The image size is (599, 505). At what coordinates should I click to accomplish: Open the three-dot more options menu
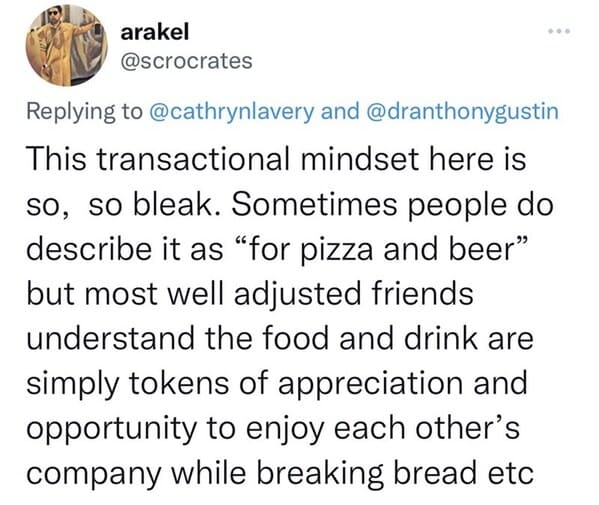click(559, 31)
